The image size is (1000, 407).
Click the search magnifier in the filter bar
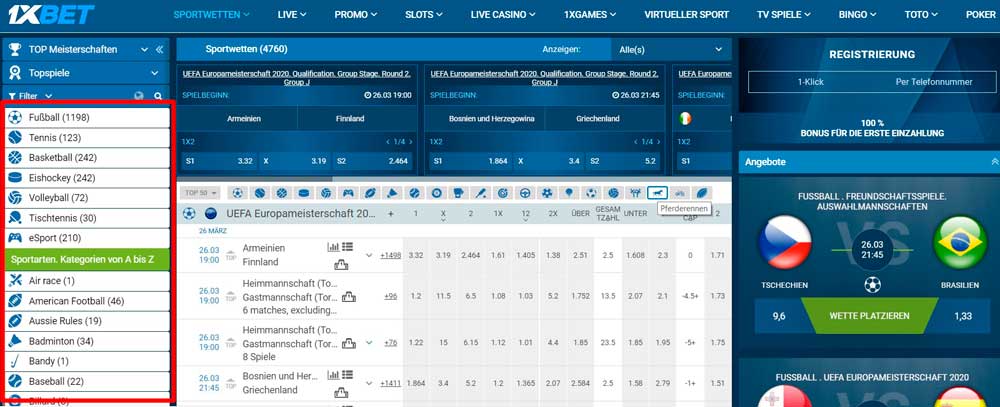(158, 96)
